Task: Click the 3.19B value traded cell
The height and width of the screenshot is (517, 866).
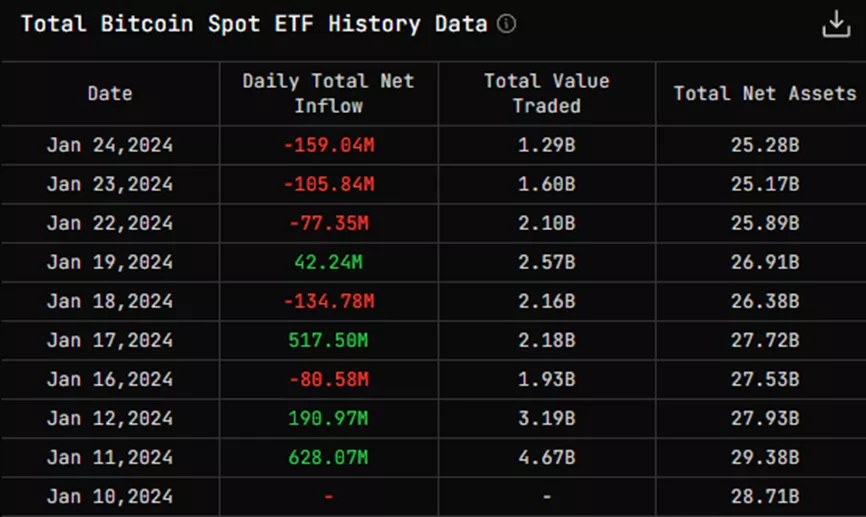Action: pos(546,418)
